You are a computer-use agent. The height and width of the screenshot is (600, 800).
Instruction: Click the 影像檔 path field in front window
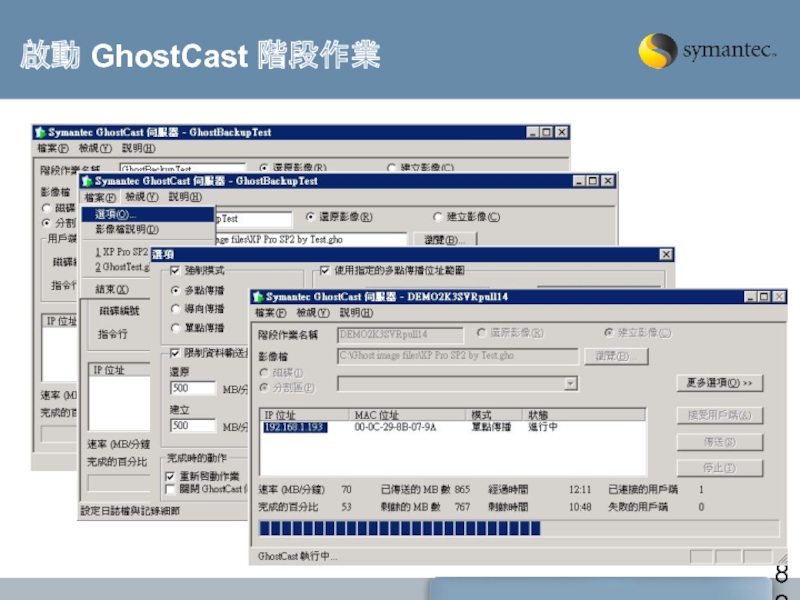[x=458, y=356]
